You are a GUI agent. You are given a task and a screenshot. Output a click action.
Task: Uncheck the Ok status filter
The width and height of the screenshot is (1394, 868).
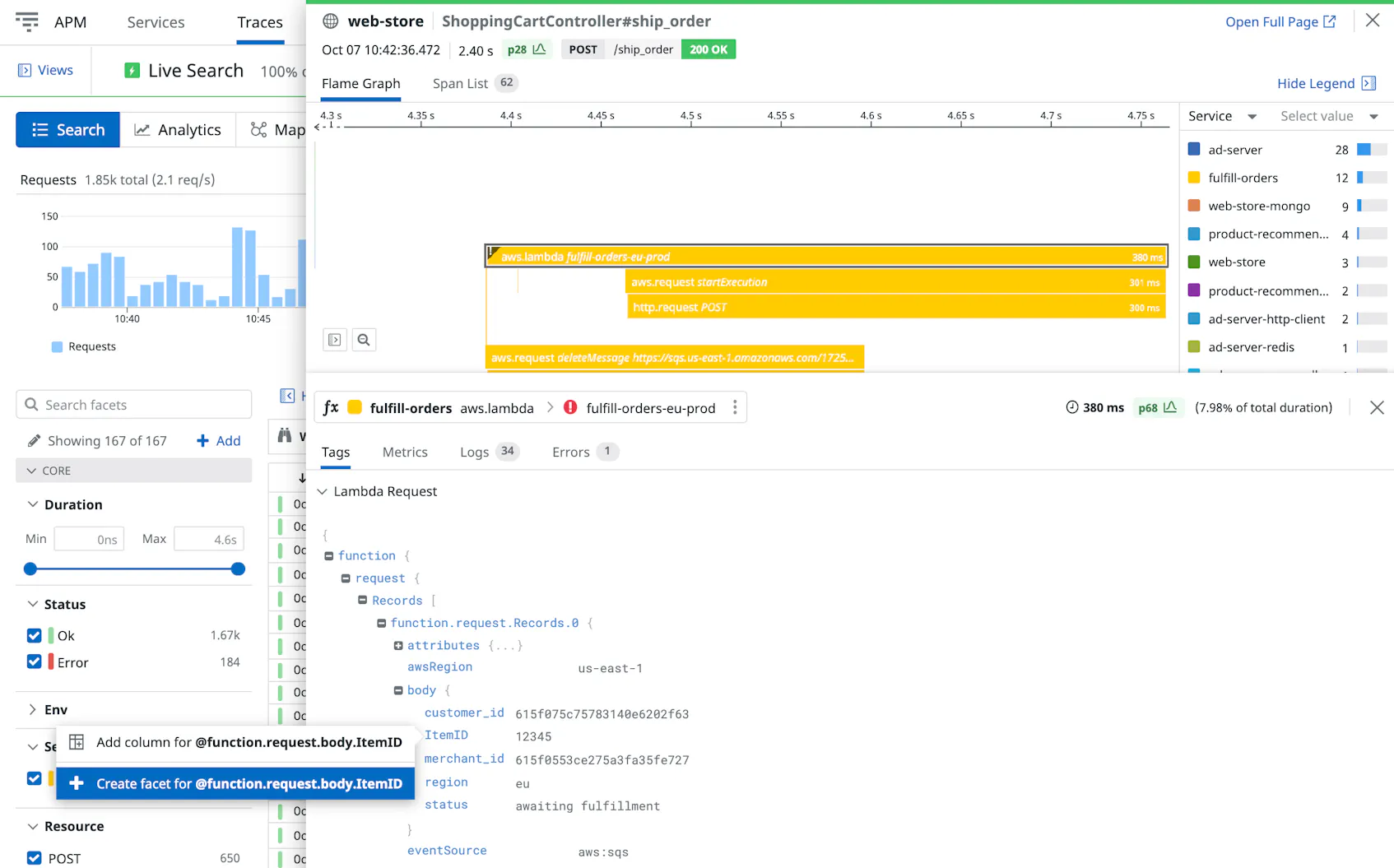[x=34, y=635]
